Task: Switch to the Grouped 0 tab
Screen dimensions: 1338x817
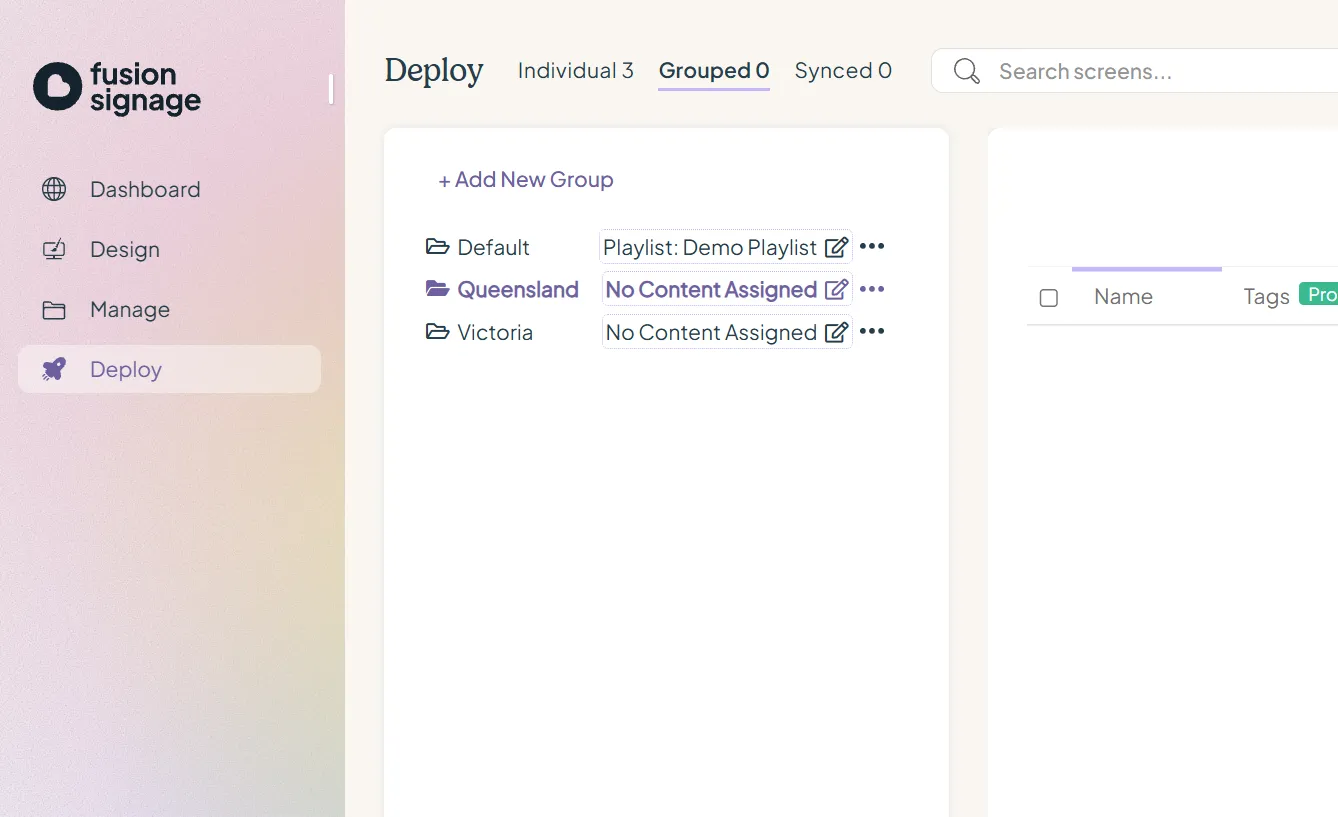Action: (714, 71)
